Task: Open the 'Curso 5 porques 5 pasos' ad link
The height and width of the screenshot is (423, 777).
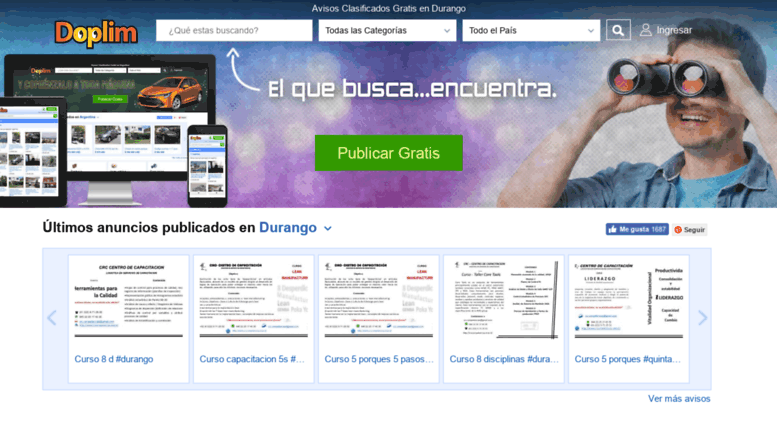Action: [379, 359]
